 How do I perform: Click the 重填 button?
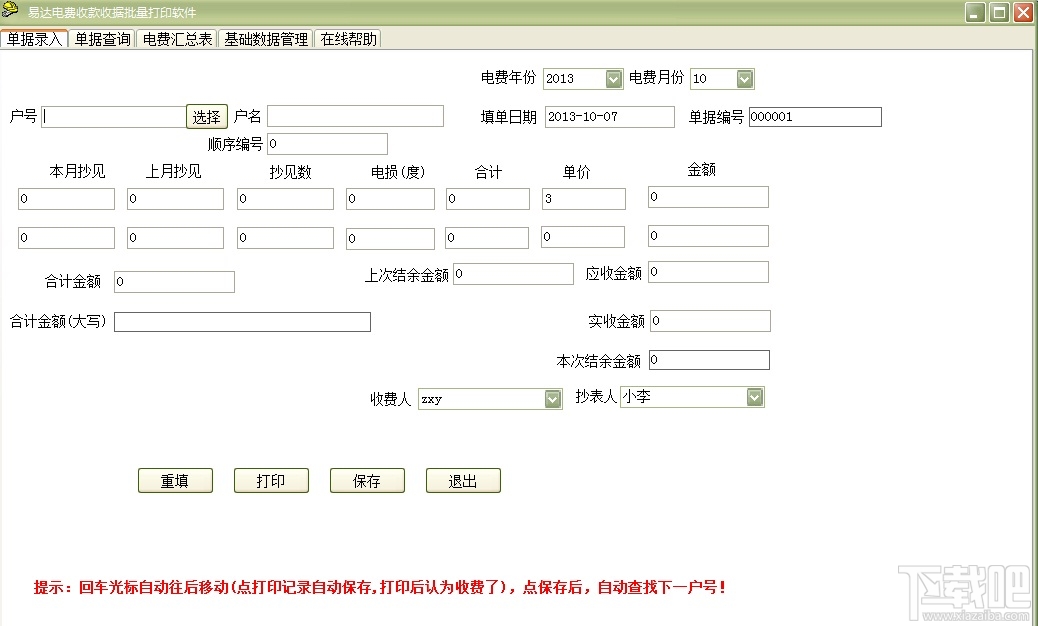click(175, 481)
